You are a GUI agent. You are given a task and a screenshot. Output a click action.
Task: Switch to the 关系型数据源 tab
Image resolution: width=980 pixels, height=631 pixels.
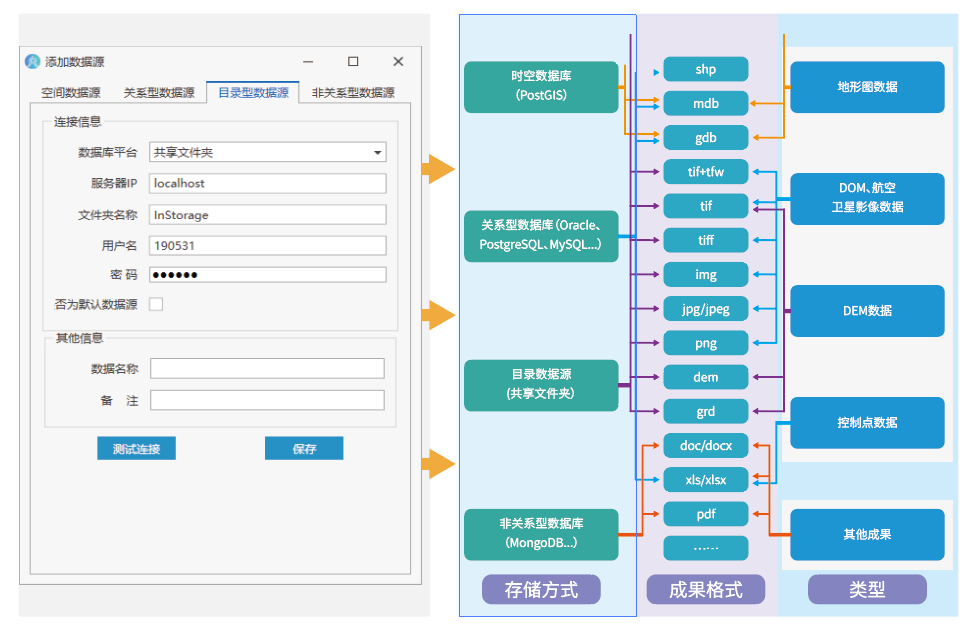point(159,93)
